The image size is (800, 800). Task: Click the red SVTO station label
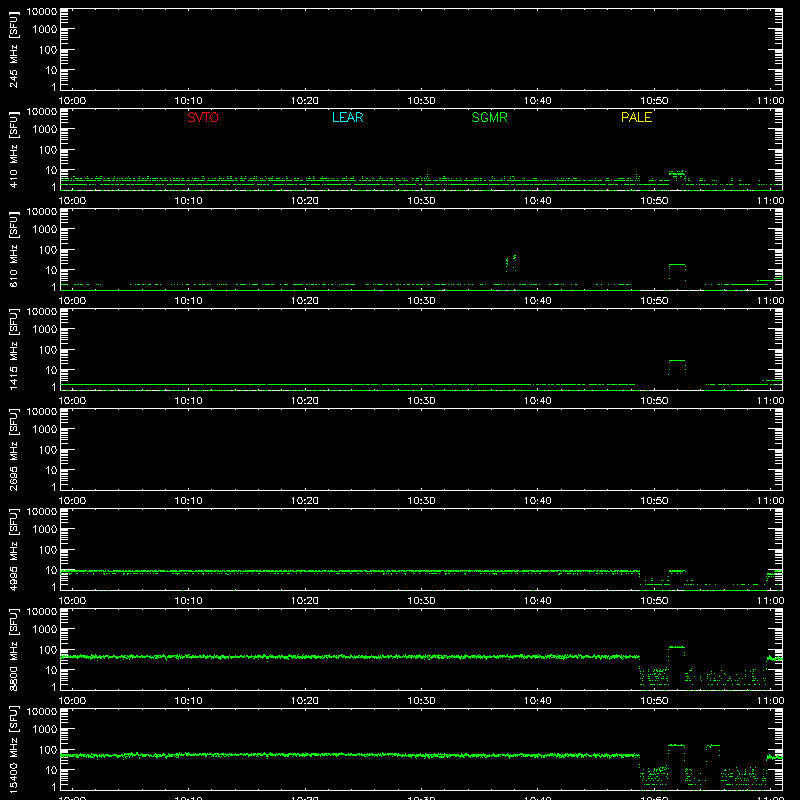coord(203,117)
